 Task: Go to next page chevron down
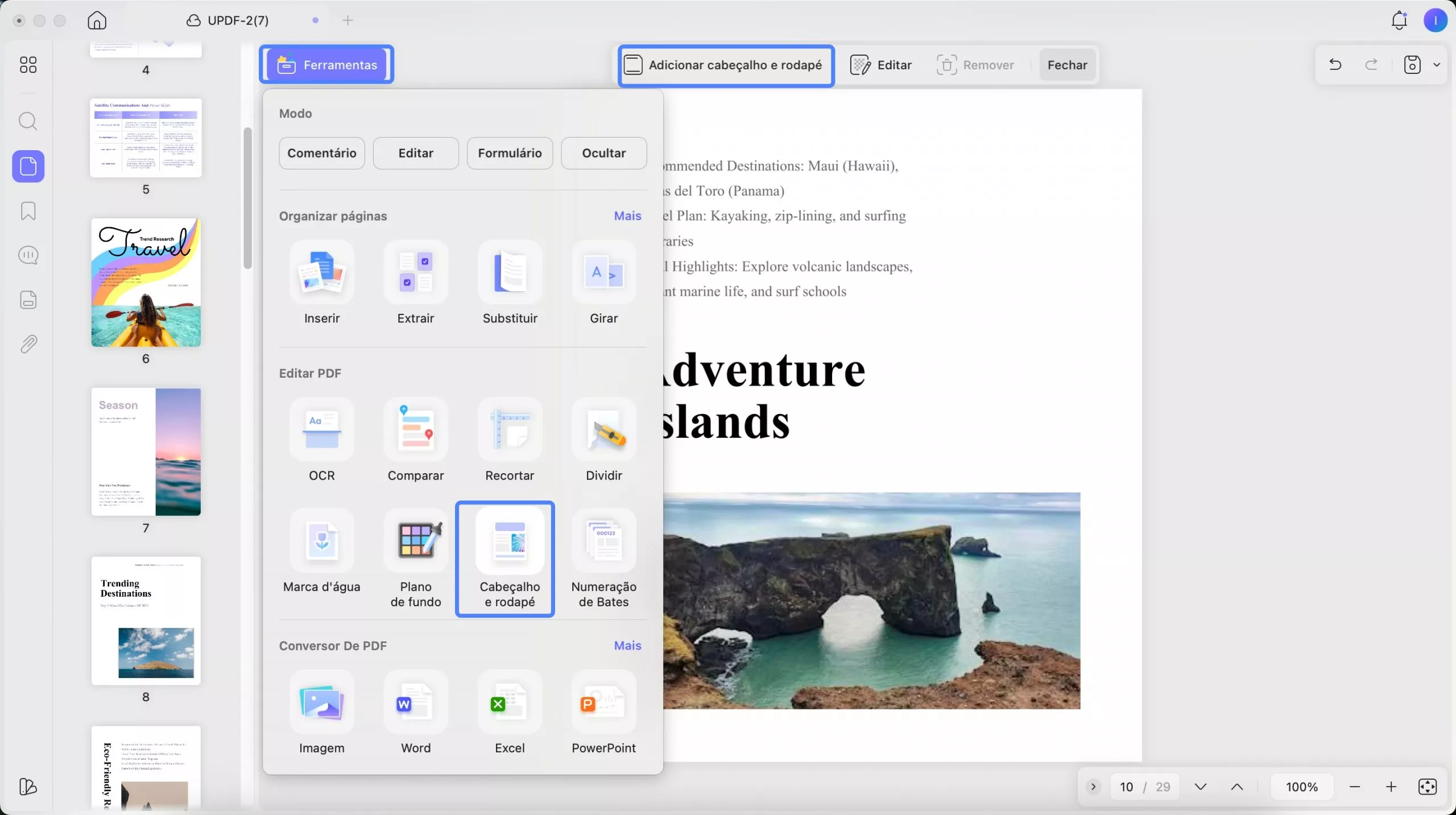1201,787
